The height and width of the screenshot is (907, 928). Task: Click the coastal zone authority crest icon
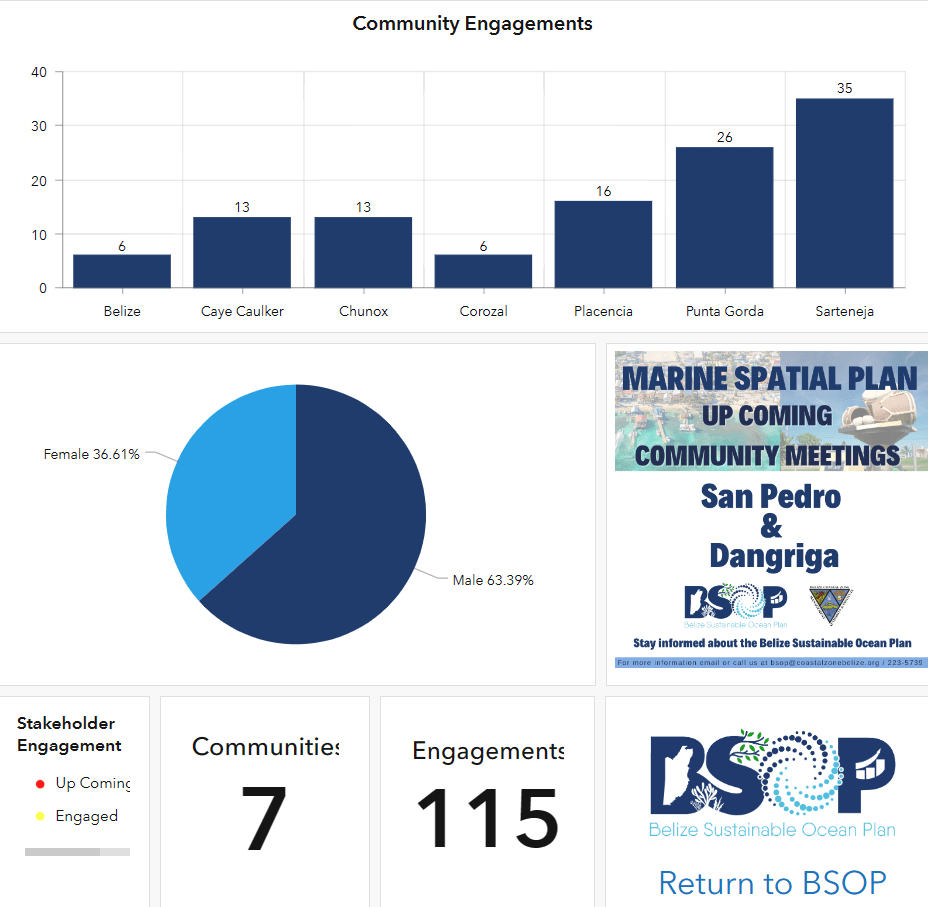pyautogui.click(x=830, y=600)
